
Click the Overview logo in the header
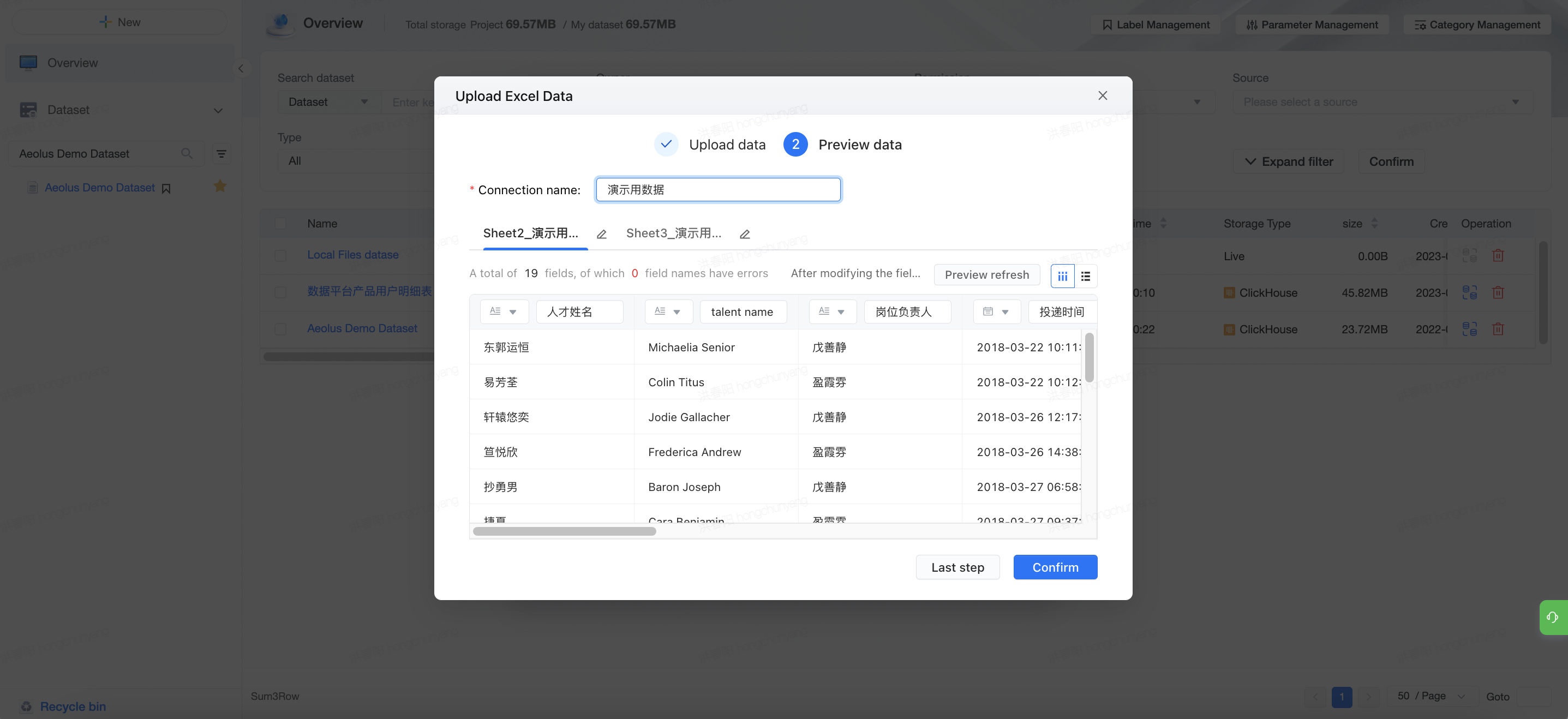click(280, 24)
